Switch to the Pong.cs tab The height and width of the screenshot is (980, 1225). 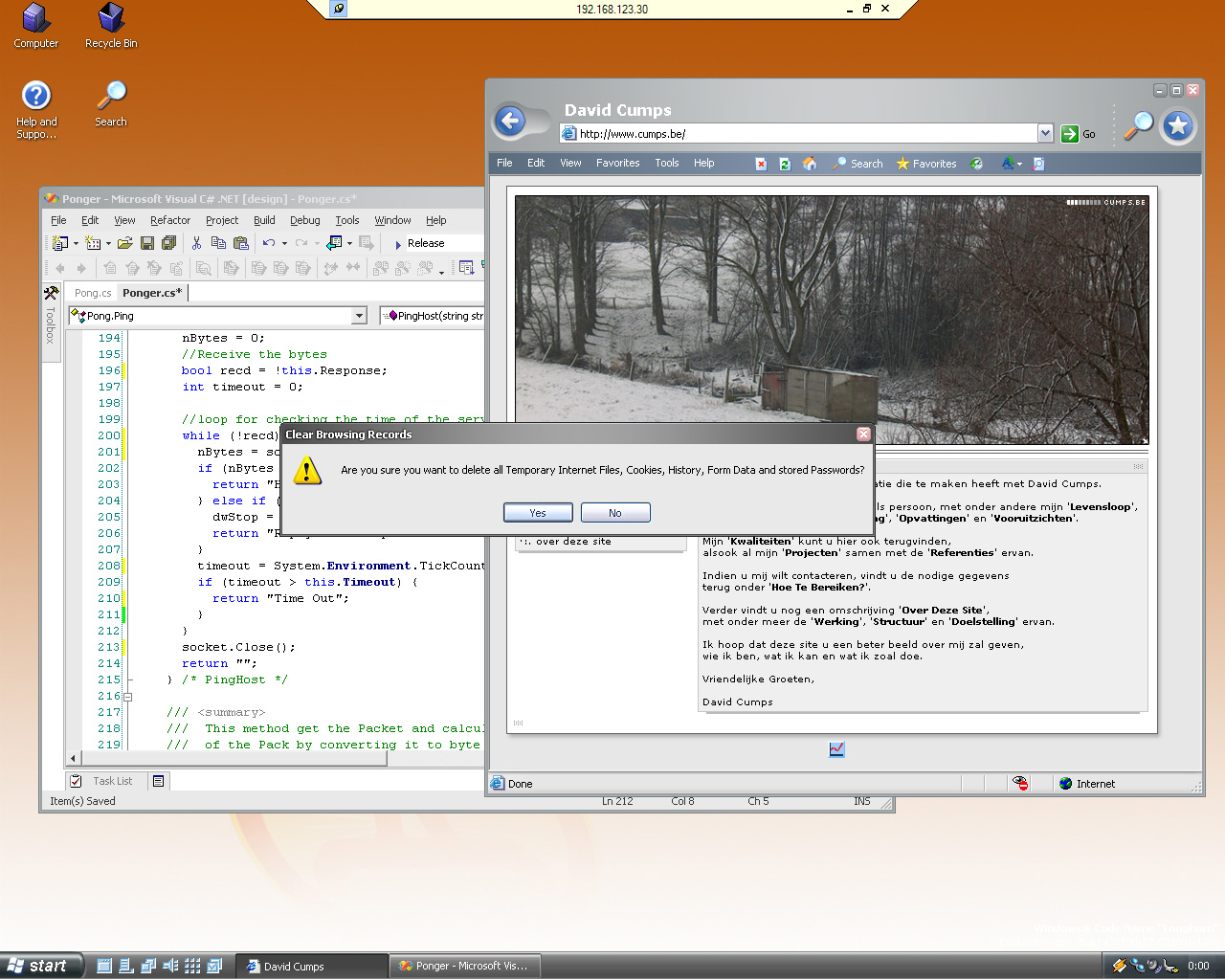[x=93, y=293]
